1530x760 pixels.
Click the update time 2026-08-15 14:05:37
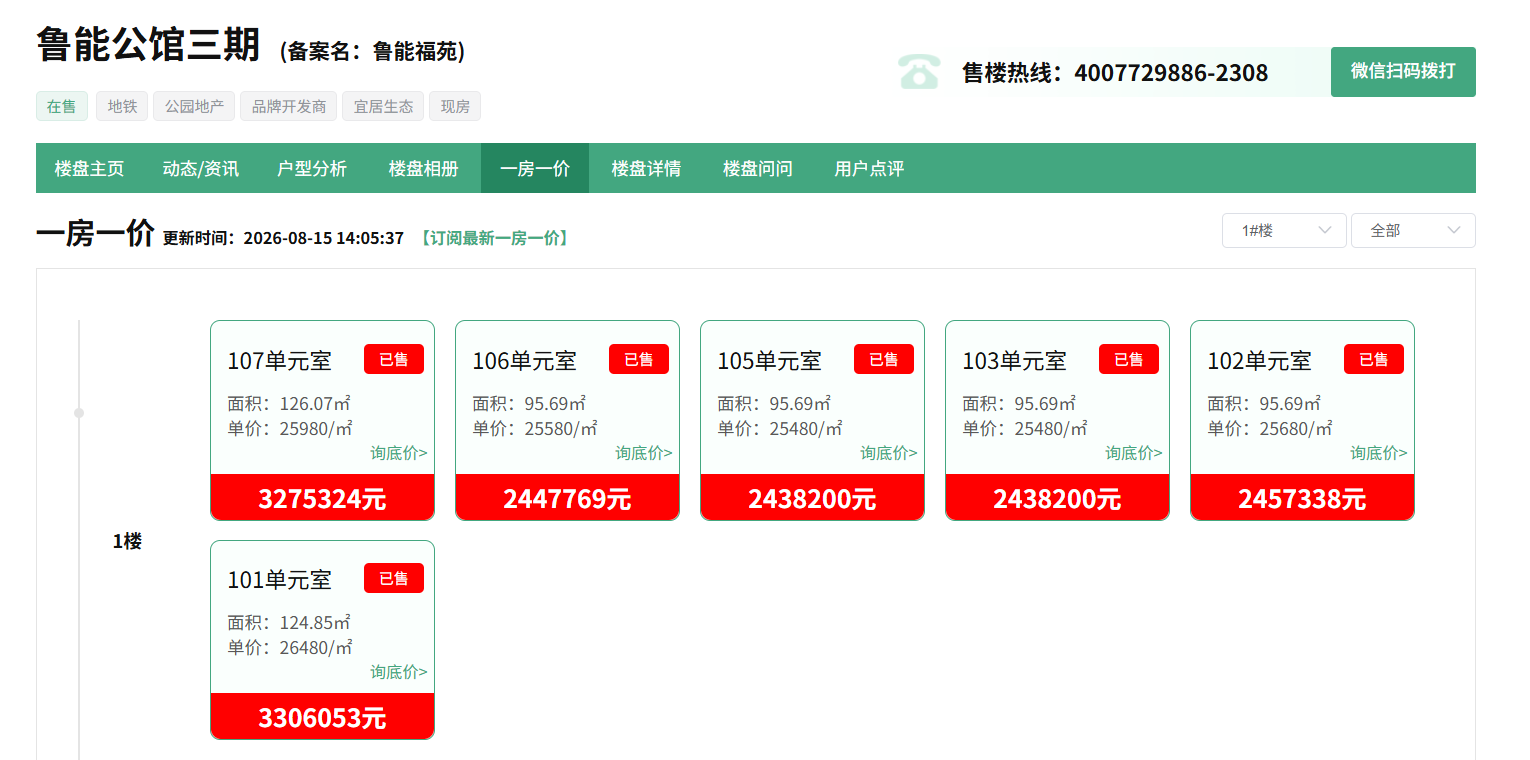tap(324, 238)
